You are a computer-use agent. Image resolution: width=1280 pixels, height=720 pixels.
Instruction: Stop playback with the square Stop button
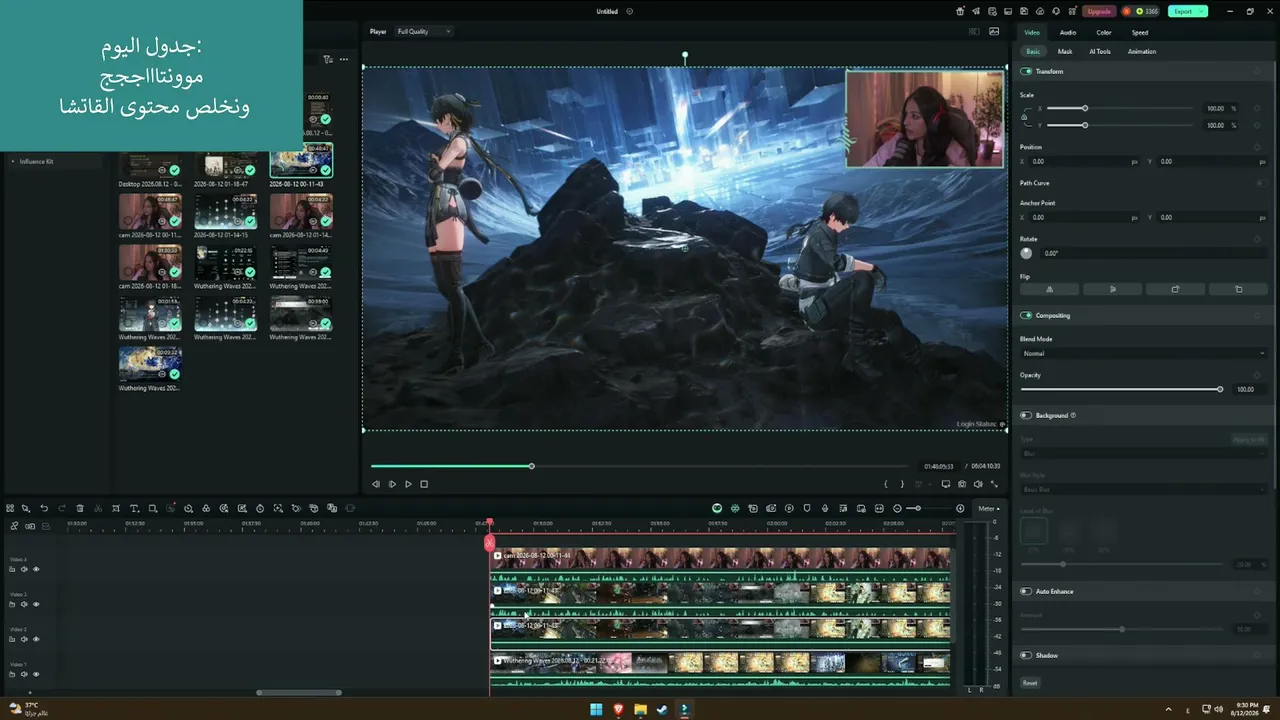point(424,484)
